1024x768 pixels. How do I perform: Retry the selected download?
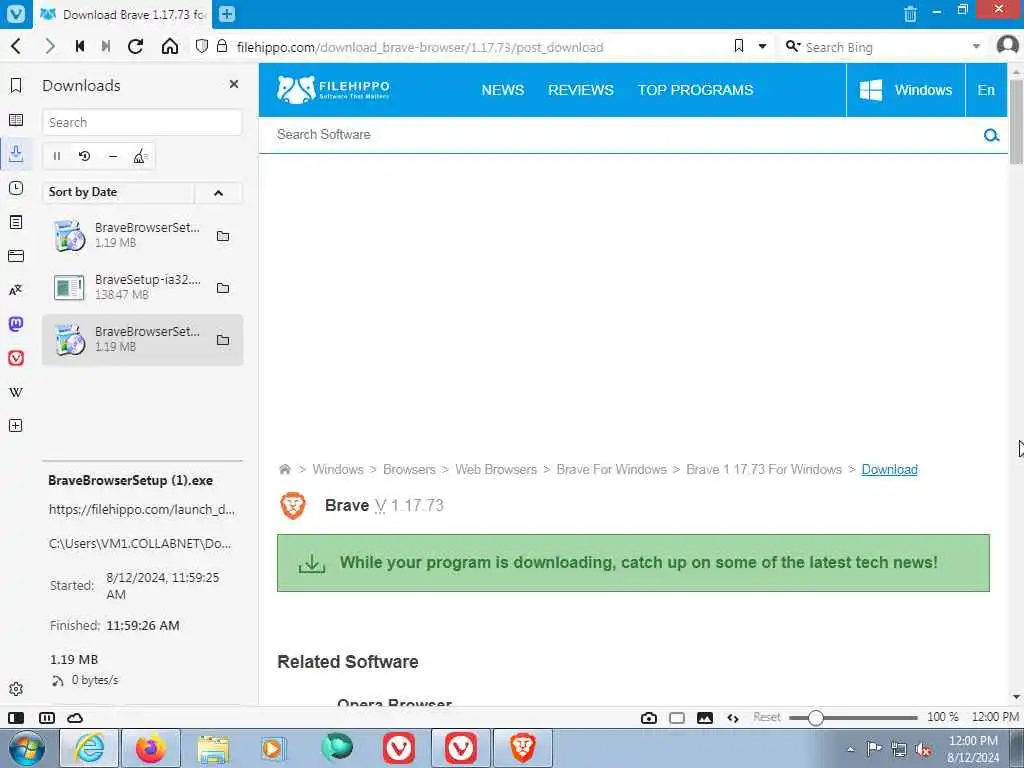tap(84, 156)
